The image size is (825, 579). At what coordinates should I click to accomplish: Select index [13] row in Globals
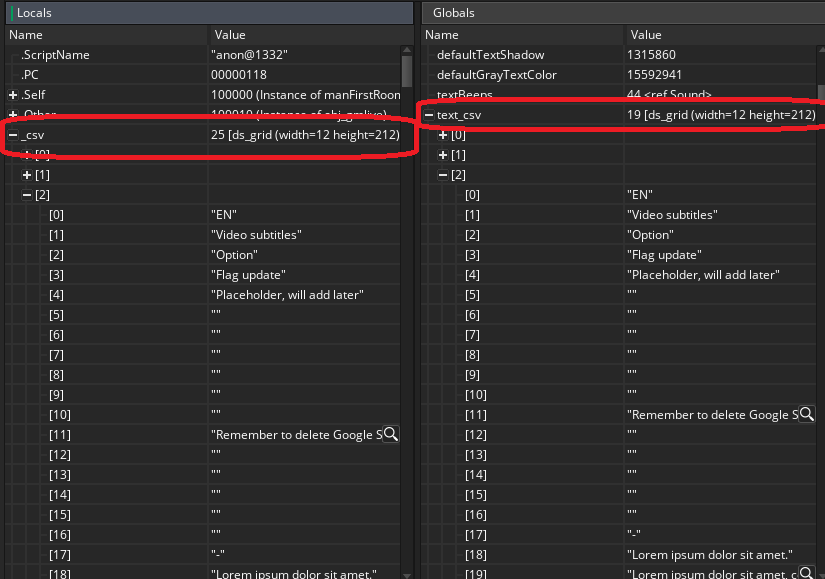(x=619, y=455)
